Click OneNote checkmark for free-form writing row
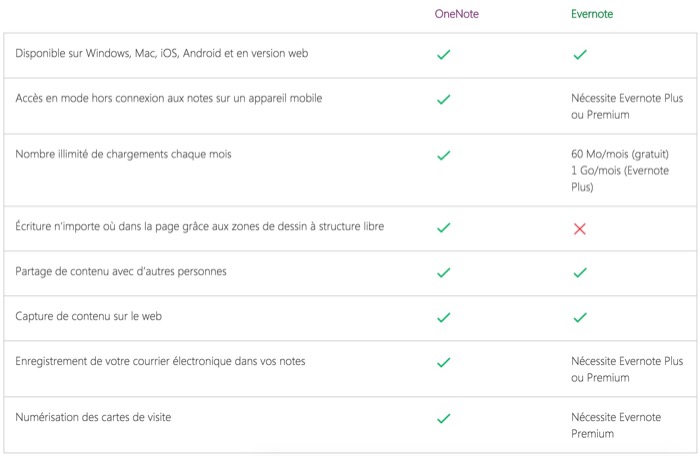Screen dimensions: 700x456 click(x=443, y=228)
